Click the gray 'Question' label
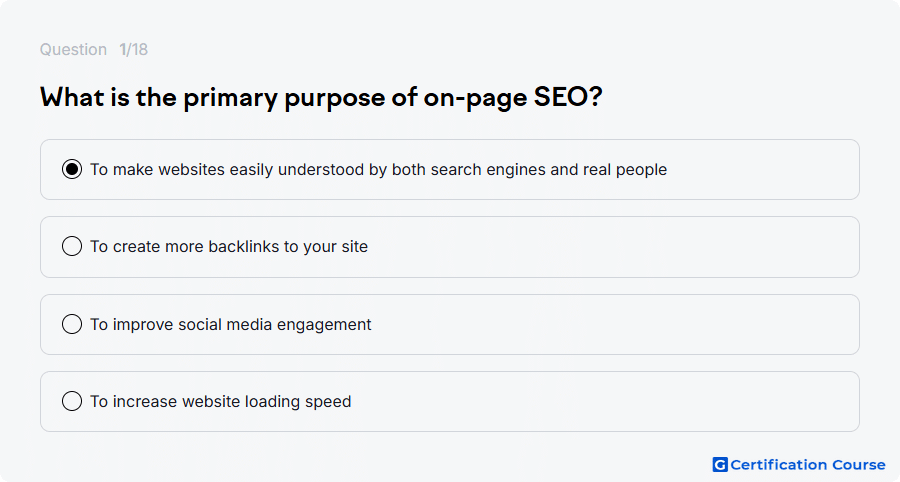900x482 pixels. [x=73, y=49]
